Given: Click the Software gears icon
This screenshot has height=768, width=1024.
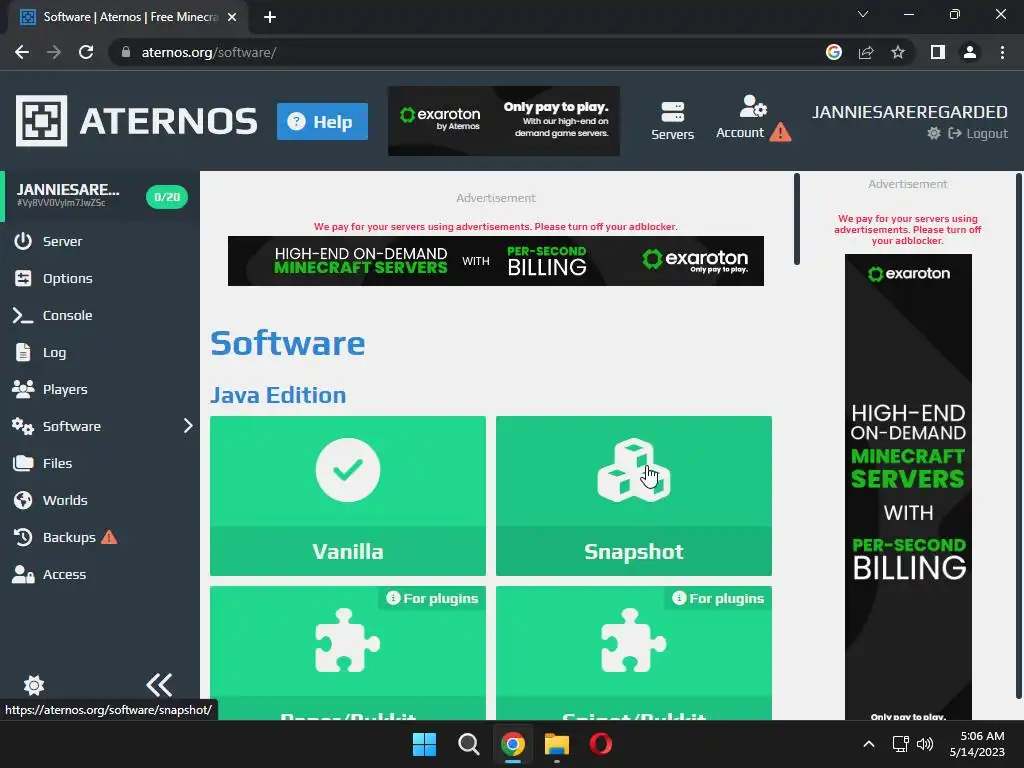Looking at the screenshot, I should click(x=23, y=426).
